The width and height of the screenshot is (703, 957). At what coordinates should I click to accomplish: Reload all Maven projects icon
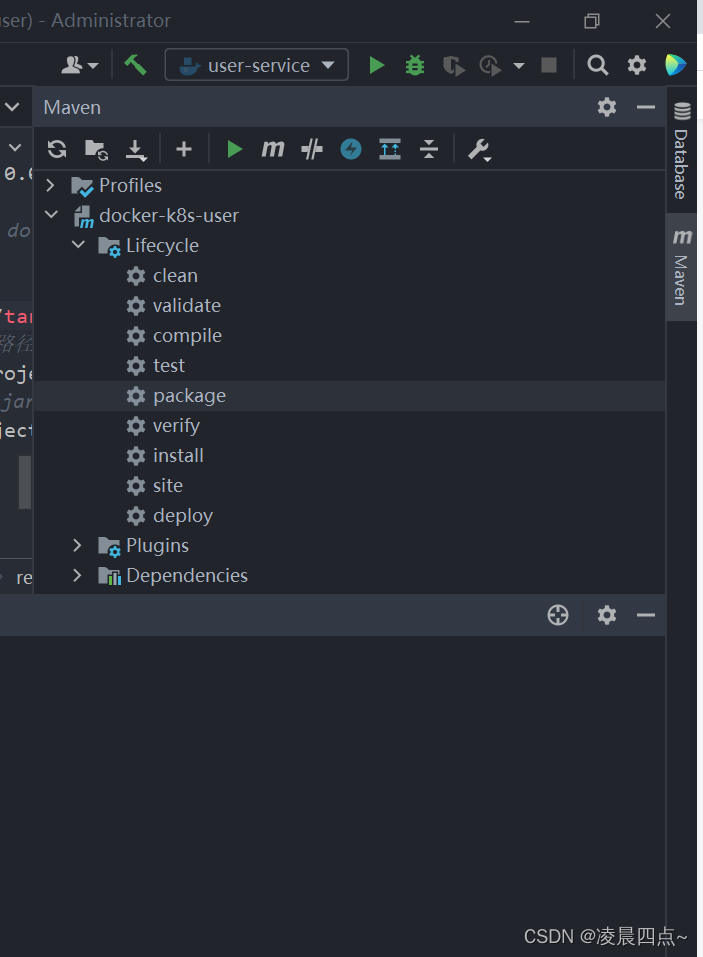click(57, 149)
